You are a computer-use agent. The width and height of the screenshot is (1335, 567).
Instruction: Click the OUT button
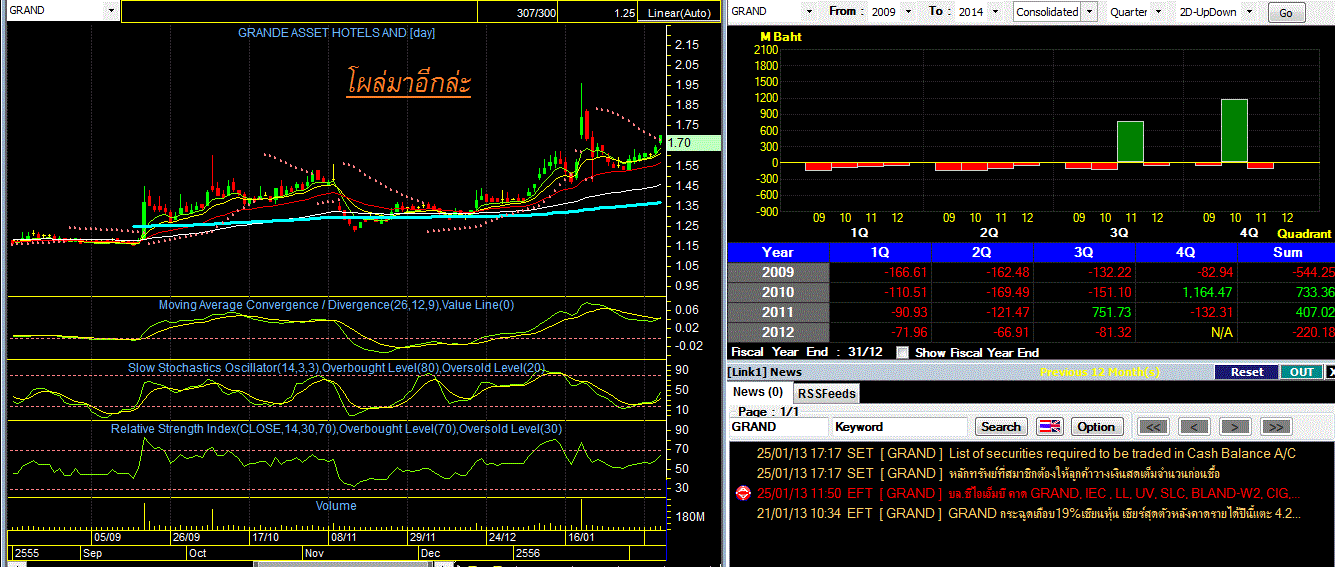1301,372
